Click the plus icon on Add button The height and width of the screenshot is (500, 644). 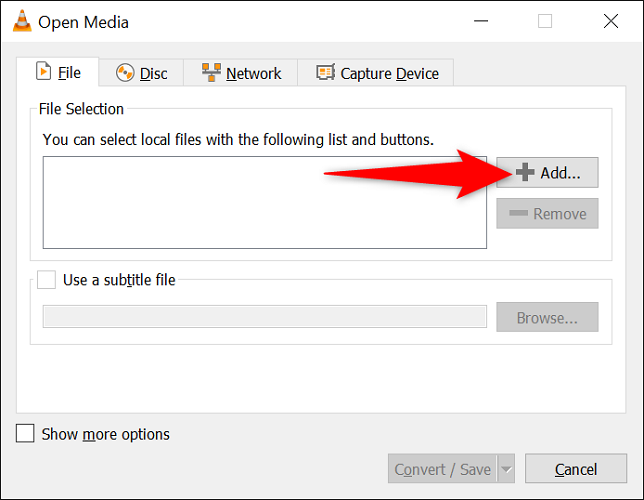[525, 173]
